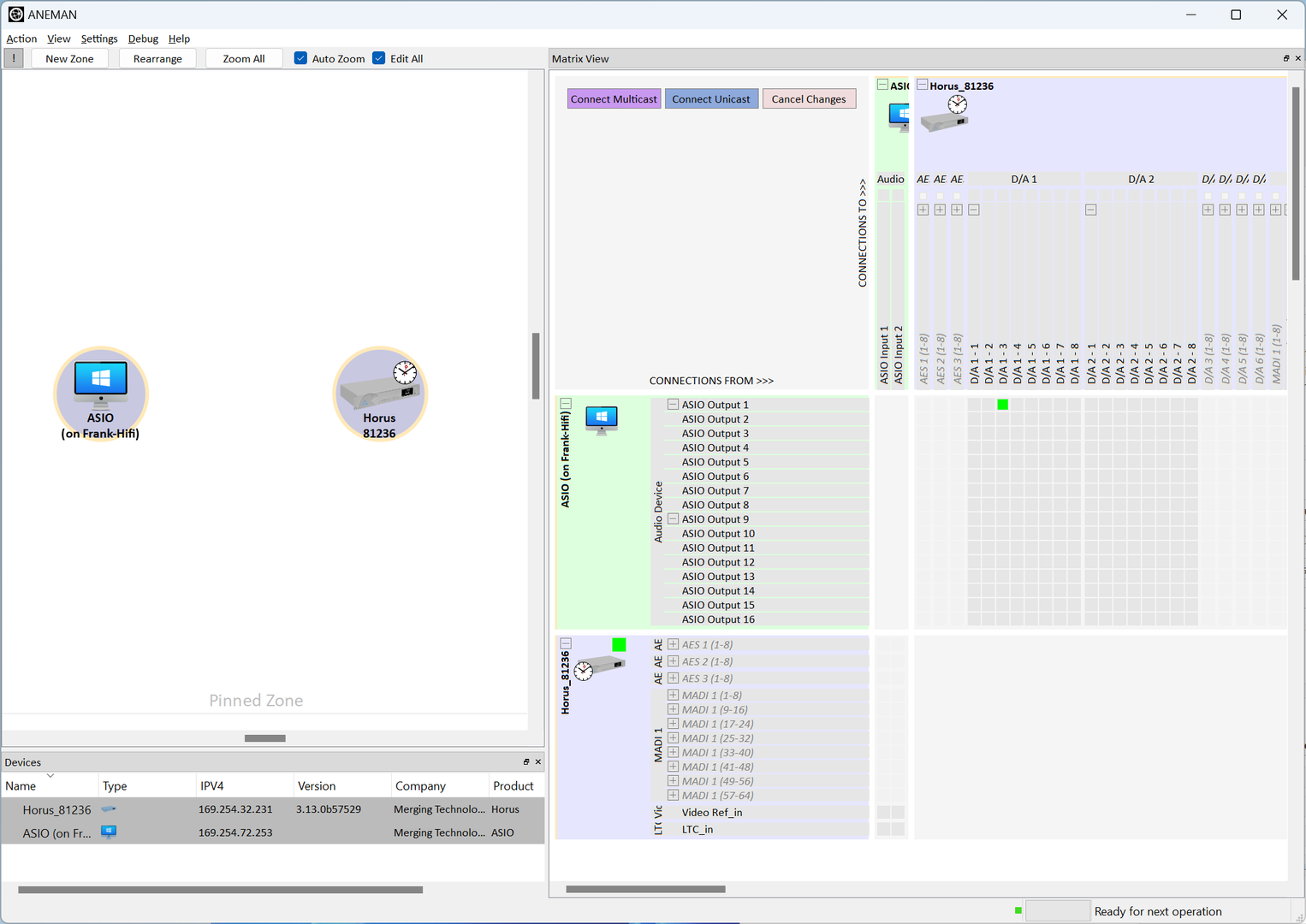Click the Horus device image in matrix row header
1306x924 pixels.
click(x=600, y=666)
